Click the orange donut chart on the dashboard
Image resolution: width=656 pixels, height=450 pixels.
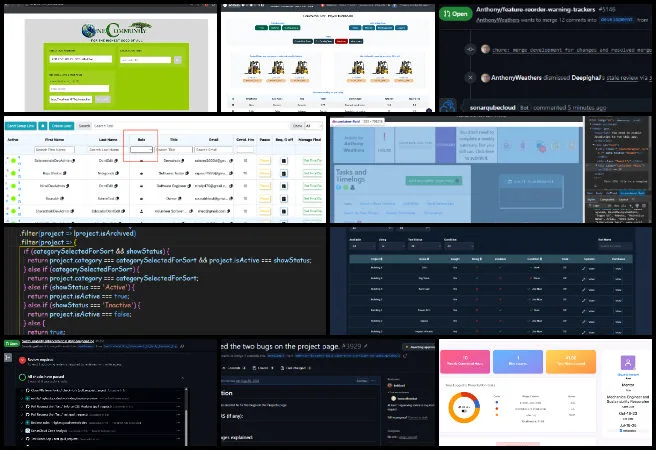pos(464,408)
